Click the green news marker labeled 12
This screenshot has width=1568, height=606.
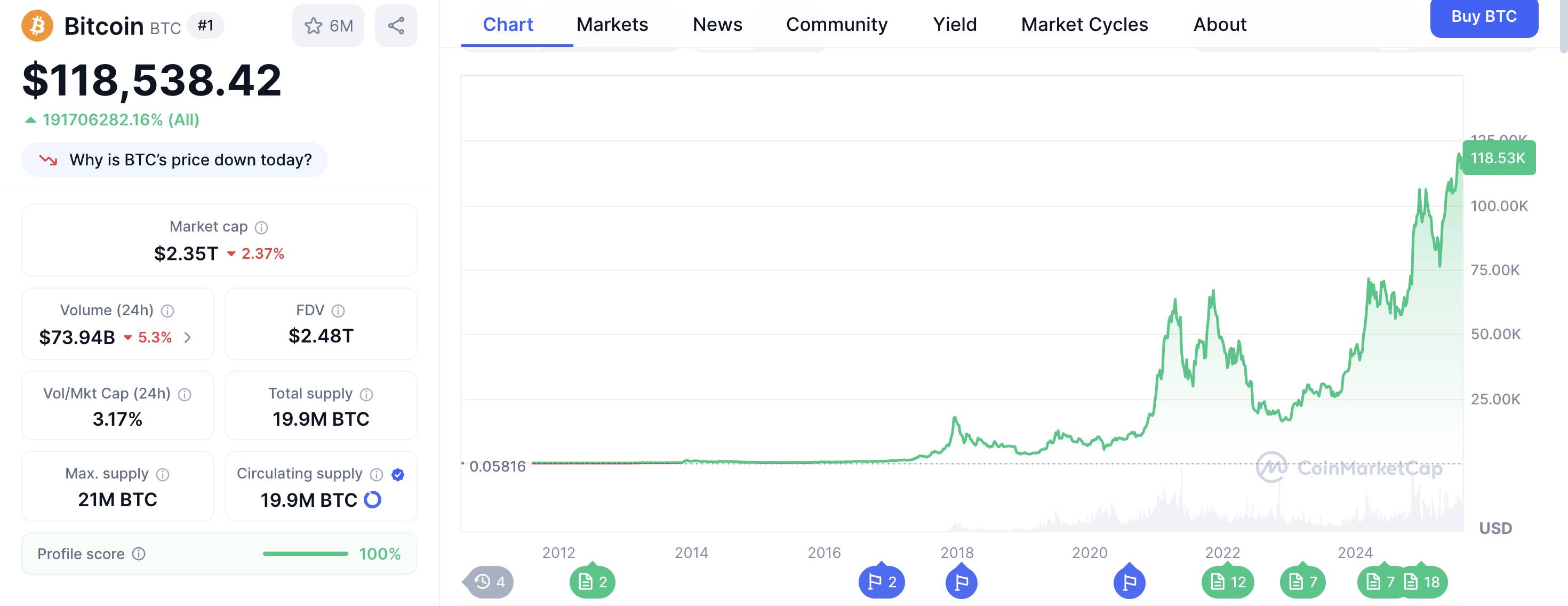click(1227, 581)
